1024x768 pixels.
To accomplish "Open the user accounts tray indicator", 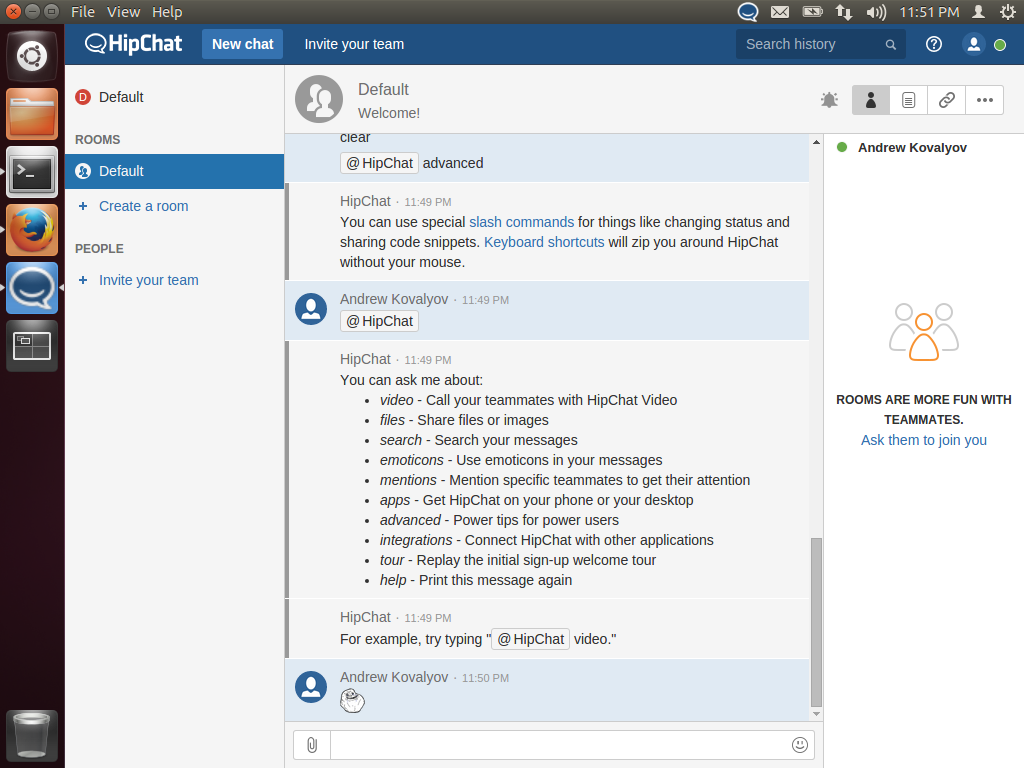I will click(978, 12).
